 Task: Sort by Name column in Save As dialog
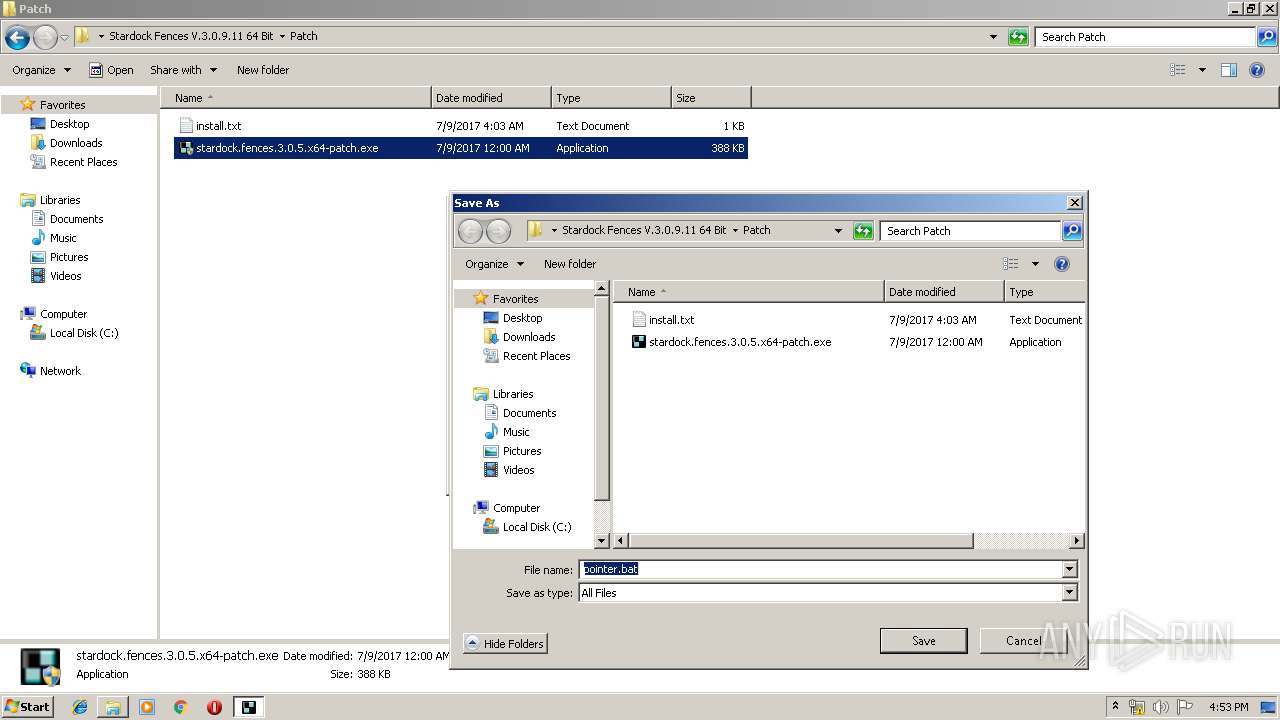pos(748,292)
